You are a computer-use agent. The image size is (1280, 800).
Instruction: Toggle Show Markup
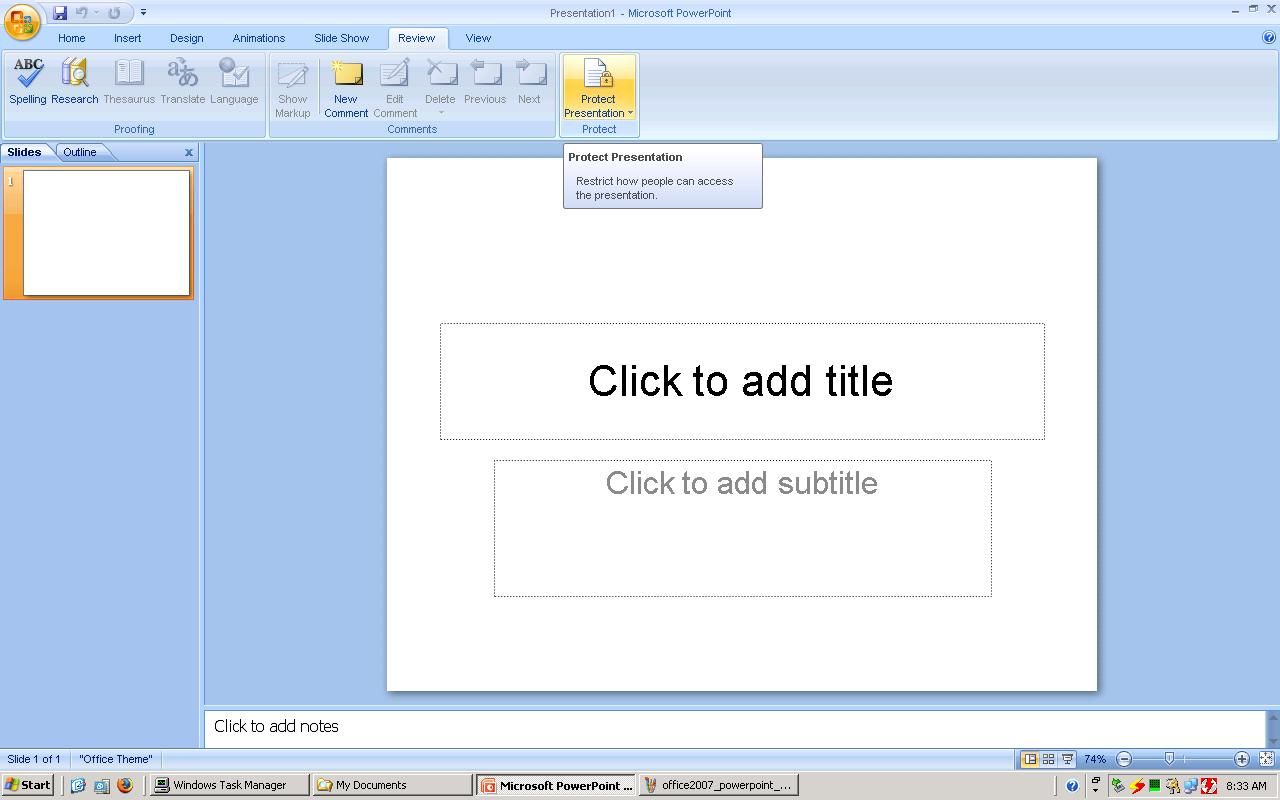click(x=292, y=88)
